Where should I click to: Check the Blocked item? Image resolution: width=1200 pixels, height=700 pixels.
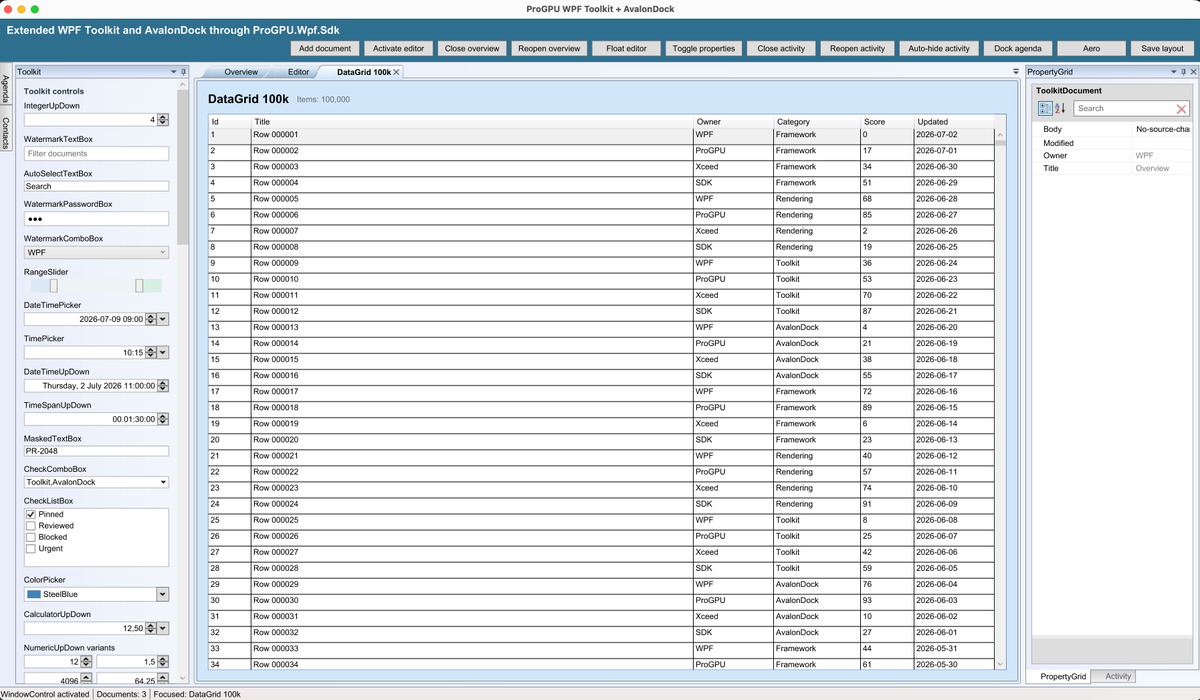tap(31, 537)
